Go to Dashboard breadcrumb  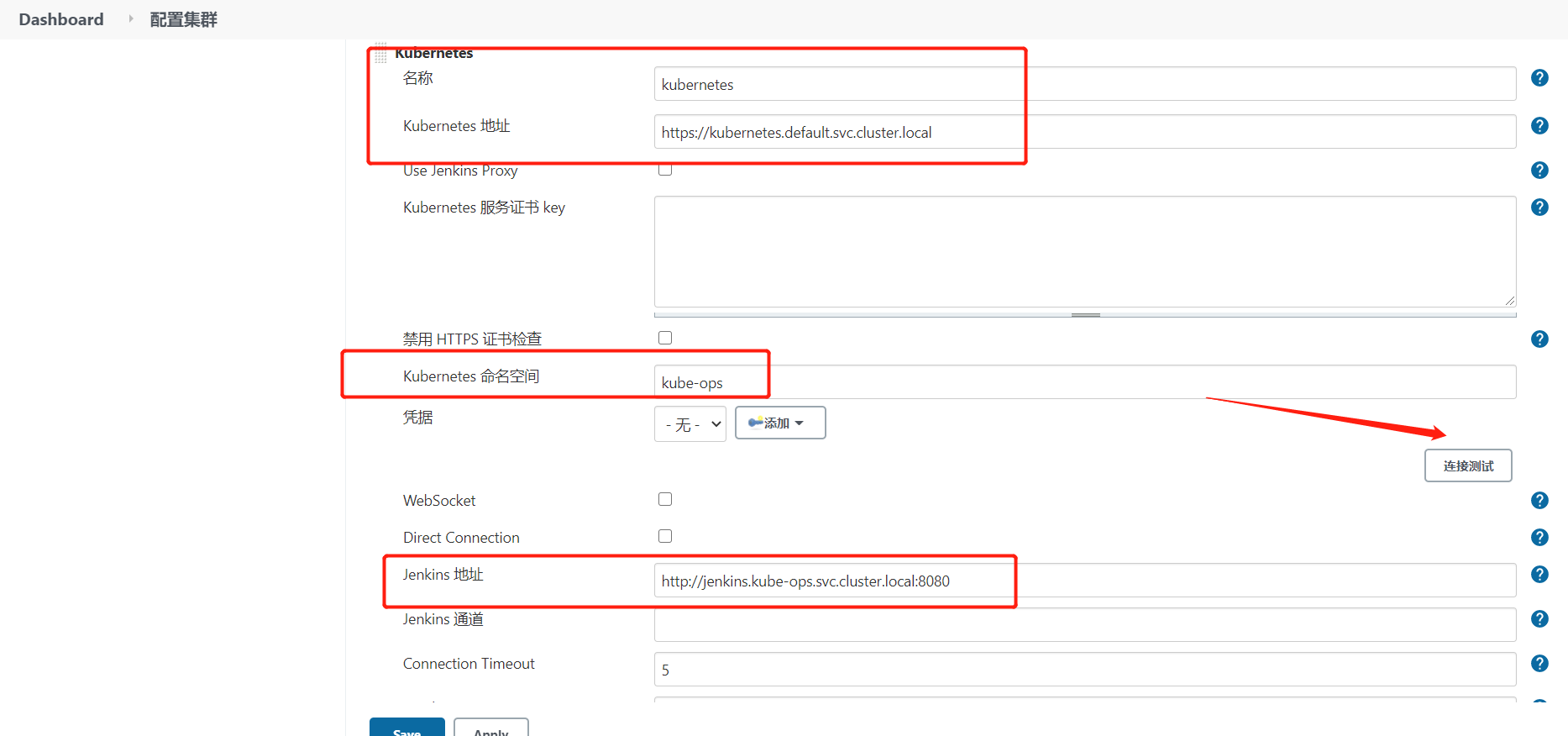61,19
